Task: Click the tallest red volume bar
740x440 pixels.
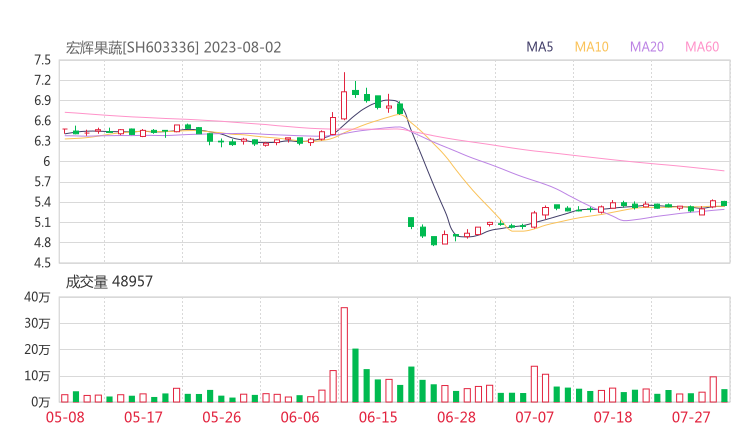Action: coord(344,354)
